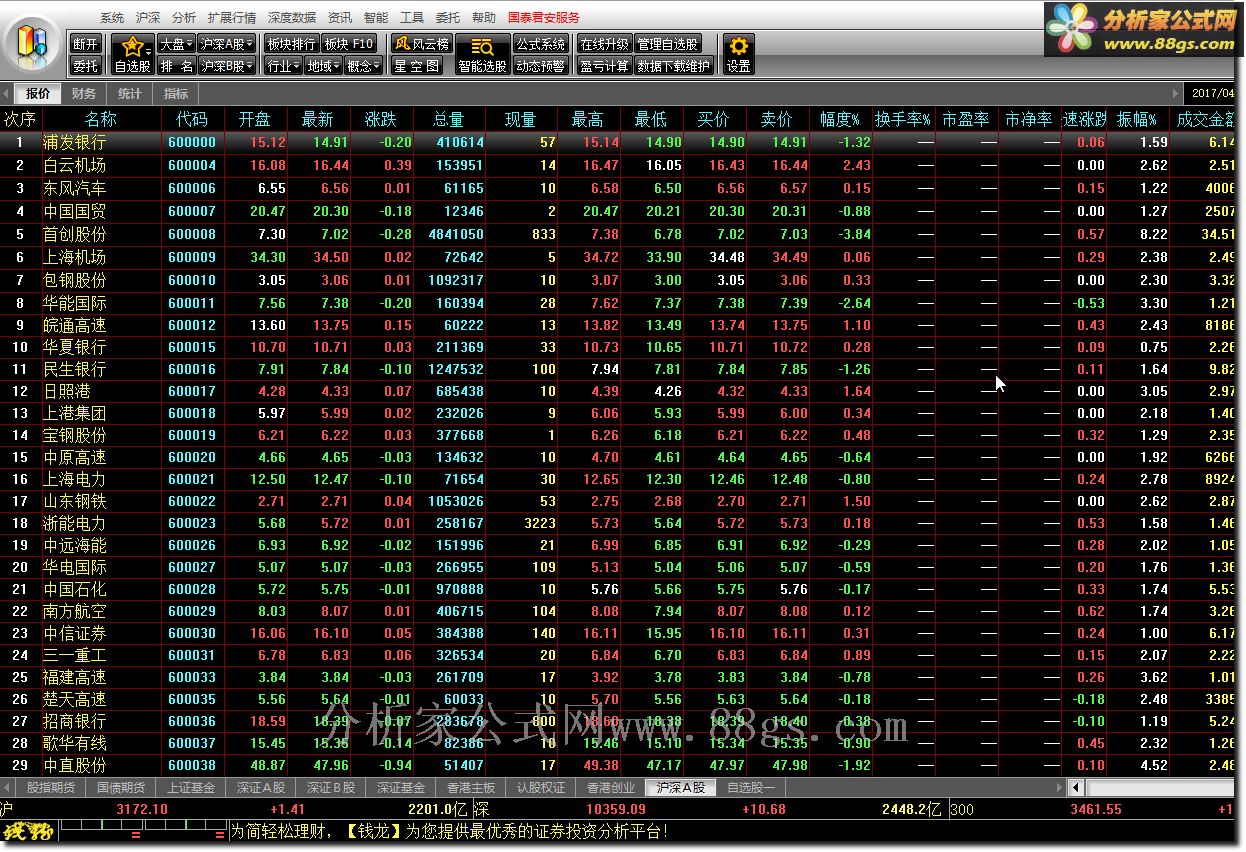Click the 数据下载维护 button
The image size is (1246, 852).
coord(674,66)
